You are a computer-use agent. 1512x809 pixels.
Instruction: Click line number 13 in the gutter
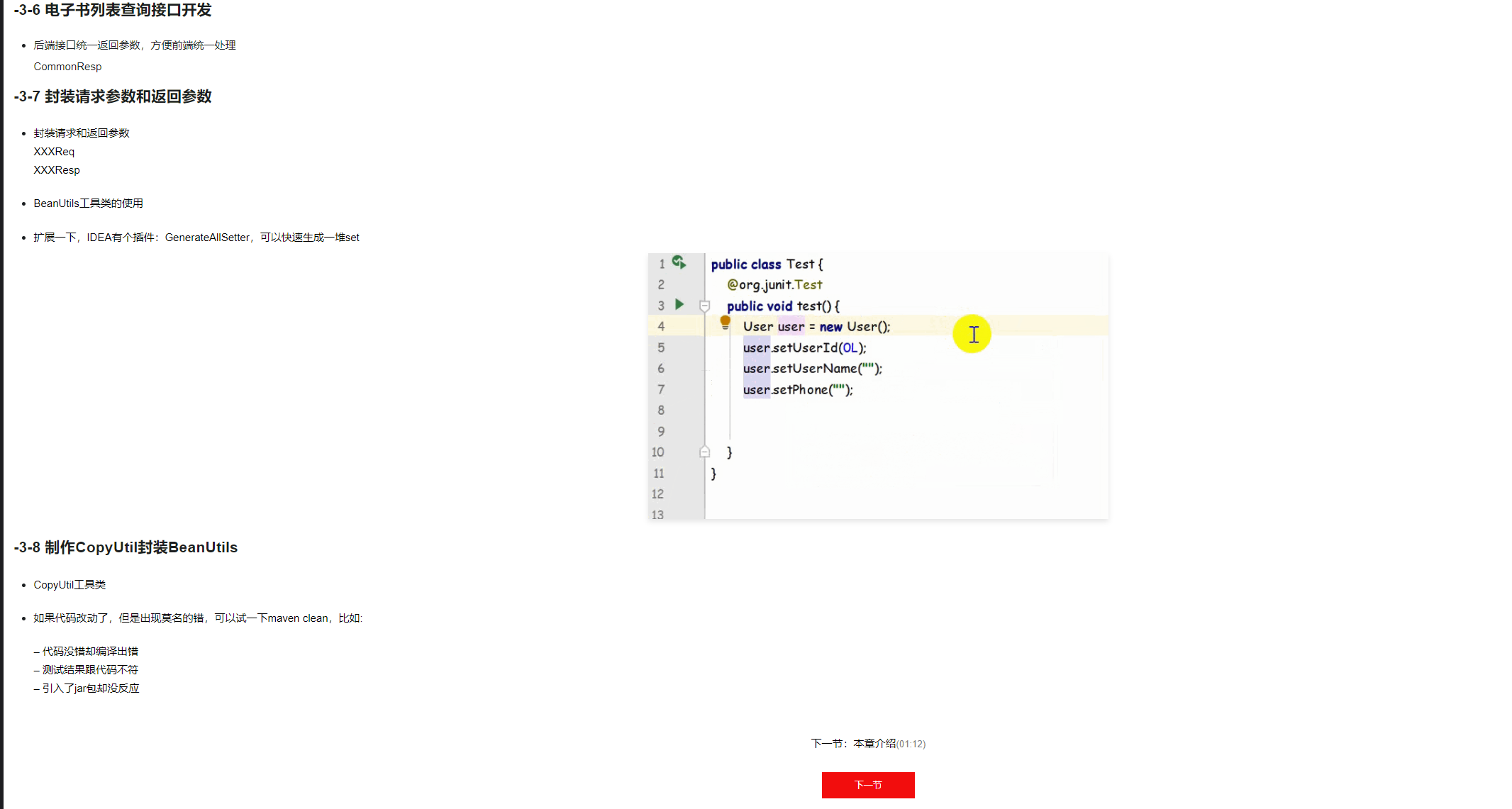tap(657, 514)
